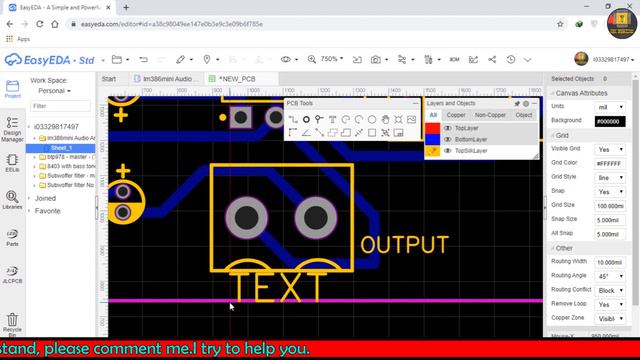The height and width of the screenshot is (360, 640).
Task: Select Sheet_1 in project tree
Action: point(61,148)
